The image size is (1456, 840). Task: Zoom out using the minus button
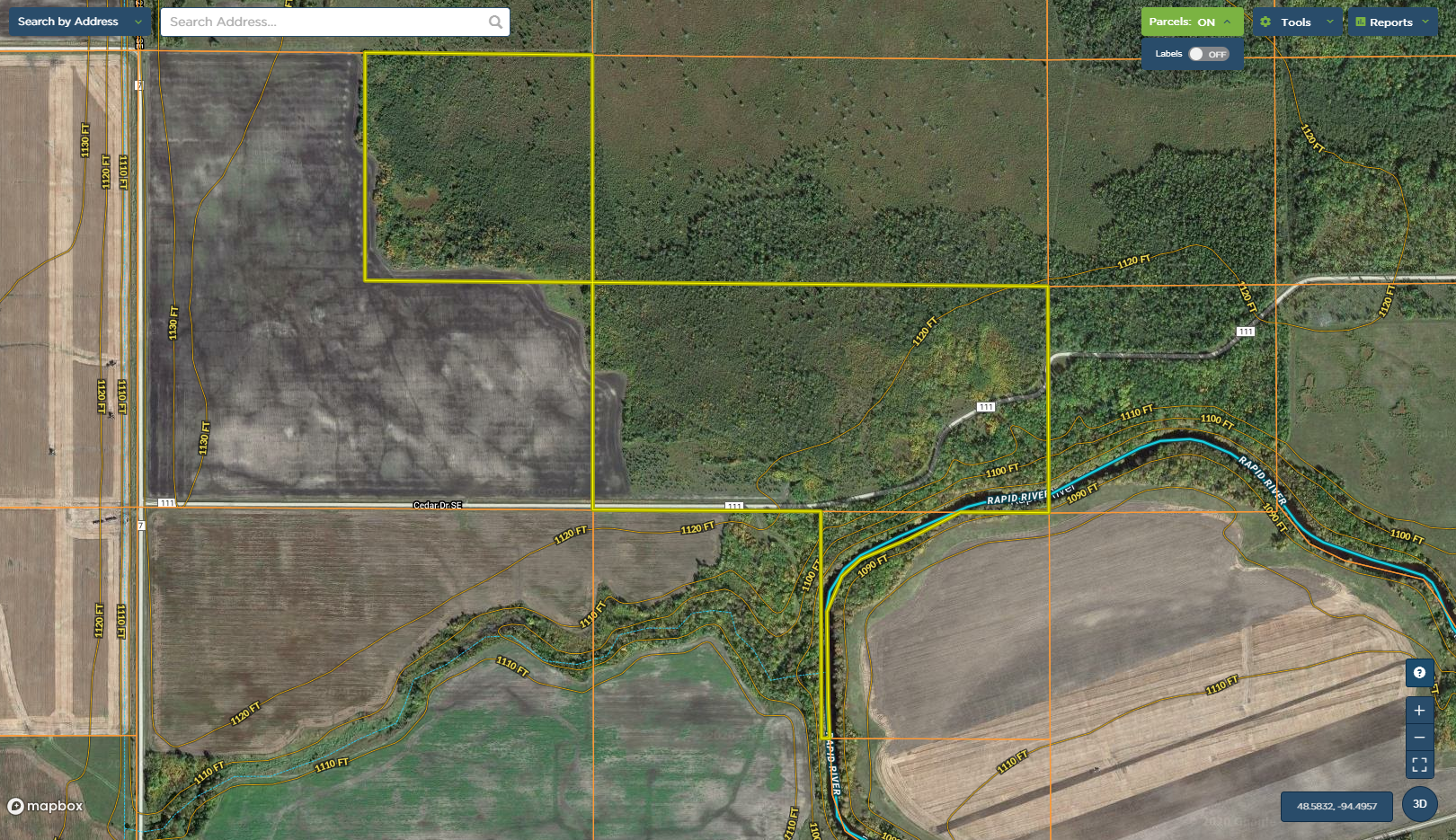(1419, 738)
